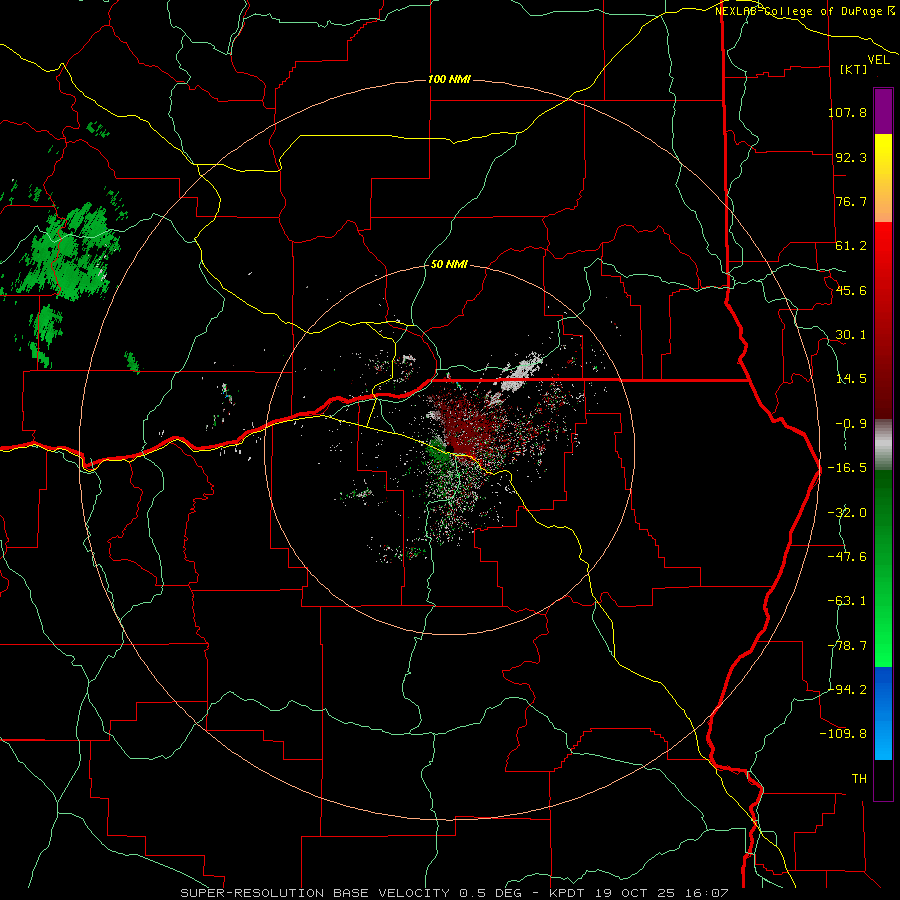
Task: Click the 50 NMI range ring label
Action: [x=449, y=264]
